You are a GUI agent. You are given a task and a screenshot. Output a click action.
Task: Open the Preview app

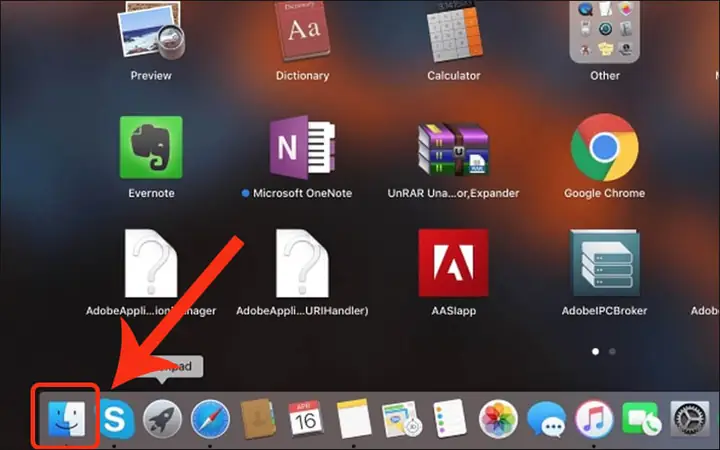pyautogui.click(x=152, y=31)
